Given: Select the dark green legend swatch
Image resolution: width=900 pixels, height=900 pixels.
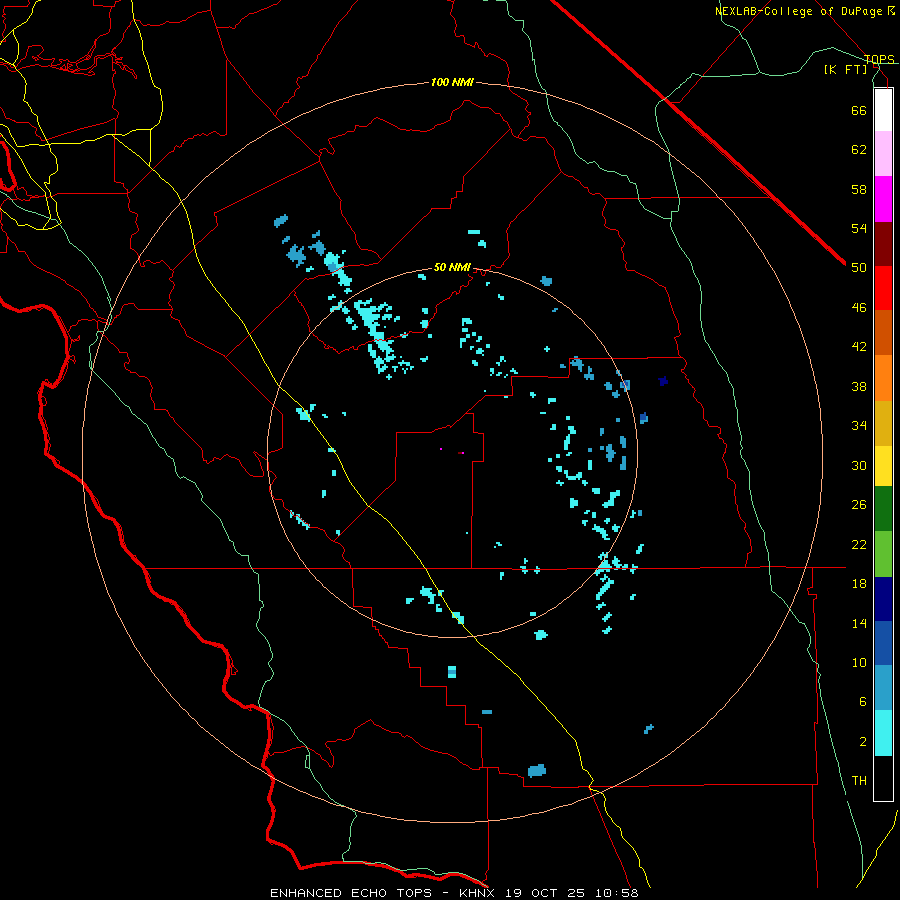Looking at the screenshot, I should point(883,509).
